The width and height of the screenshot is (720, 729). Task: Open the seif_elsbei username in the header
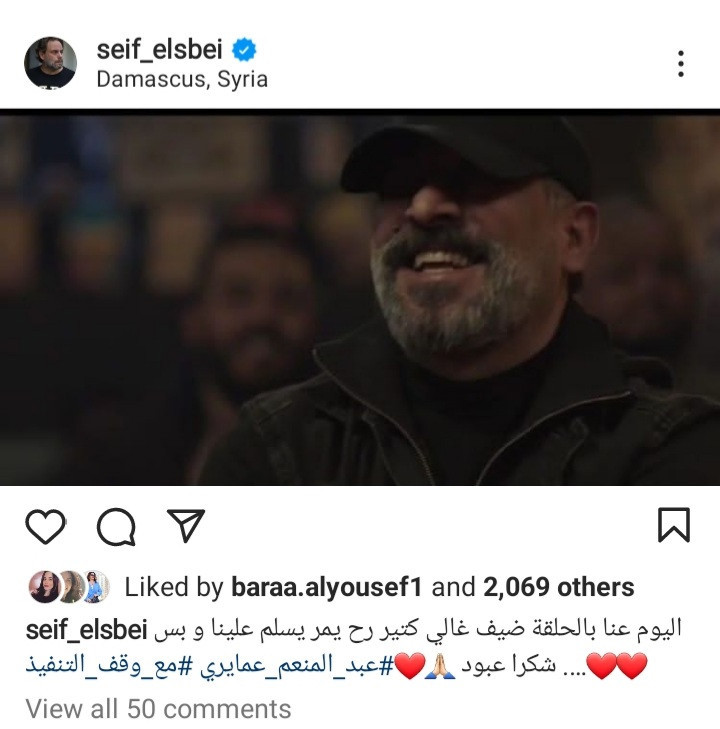pyautogui.click(x=159, y=49)
